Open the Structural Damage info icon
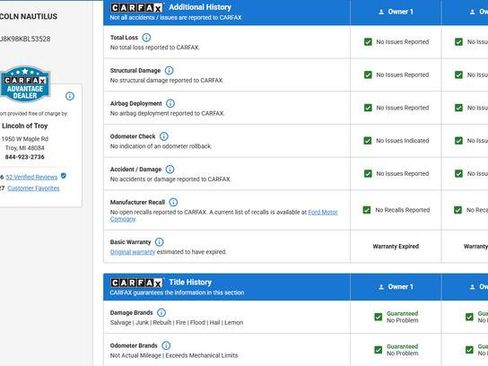The height and width of the screenshot is (366, 488). point(169,70)
